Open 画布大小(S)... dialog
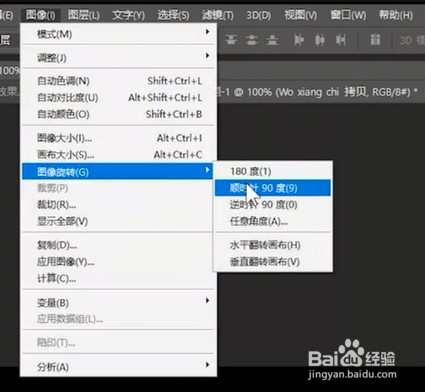This screenshot has height=392, width=425. [119, 155]
